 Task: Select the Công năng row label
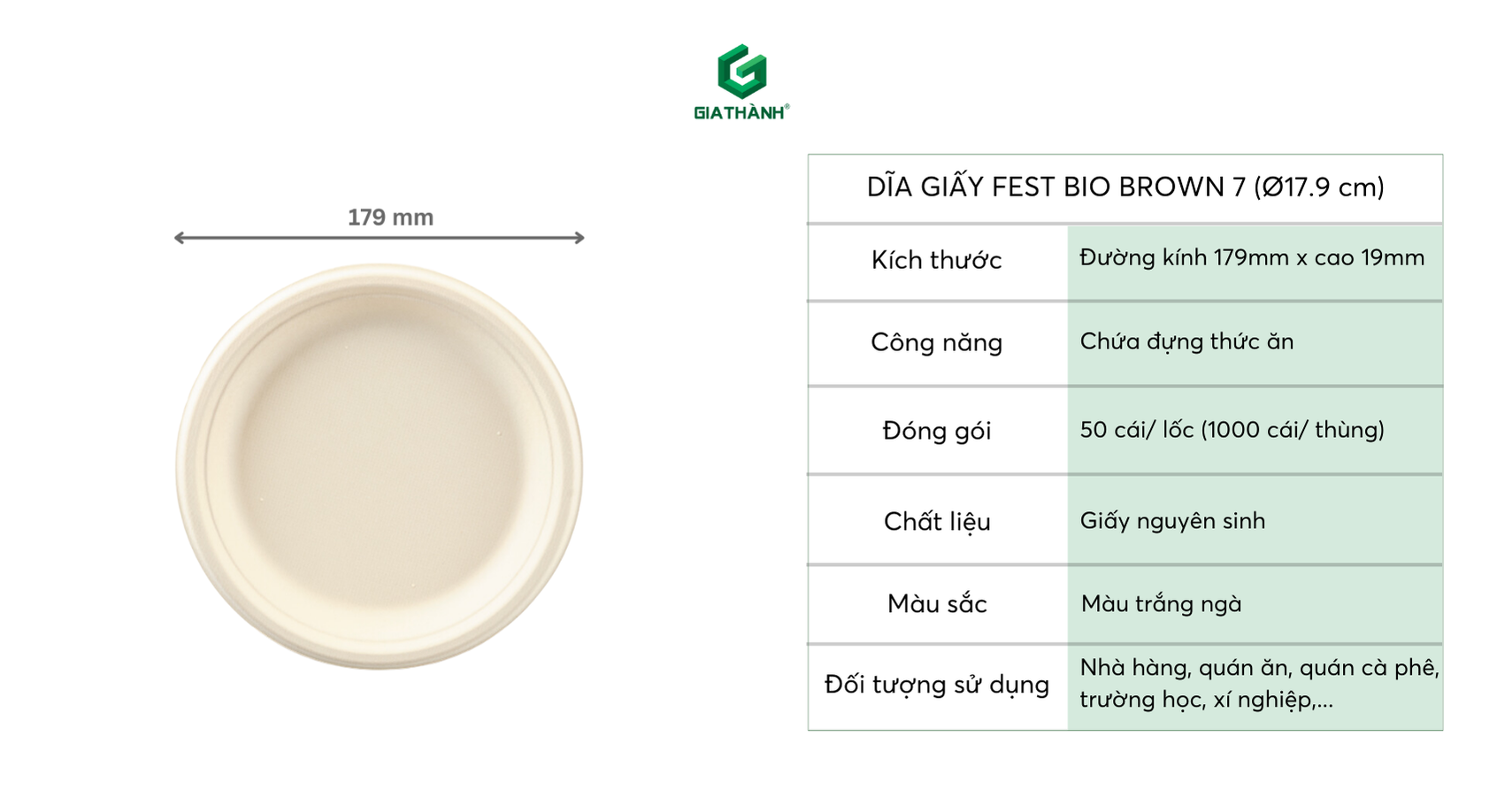click(936, 342)
